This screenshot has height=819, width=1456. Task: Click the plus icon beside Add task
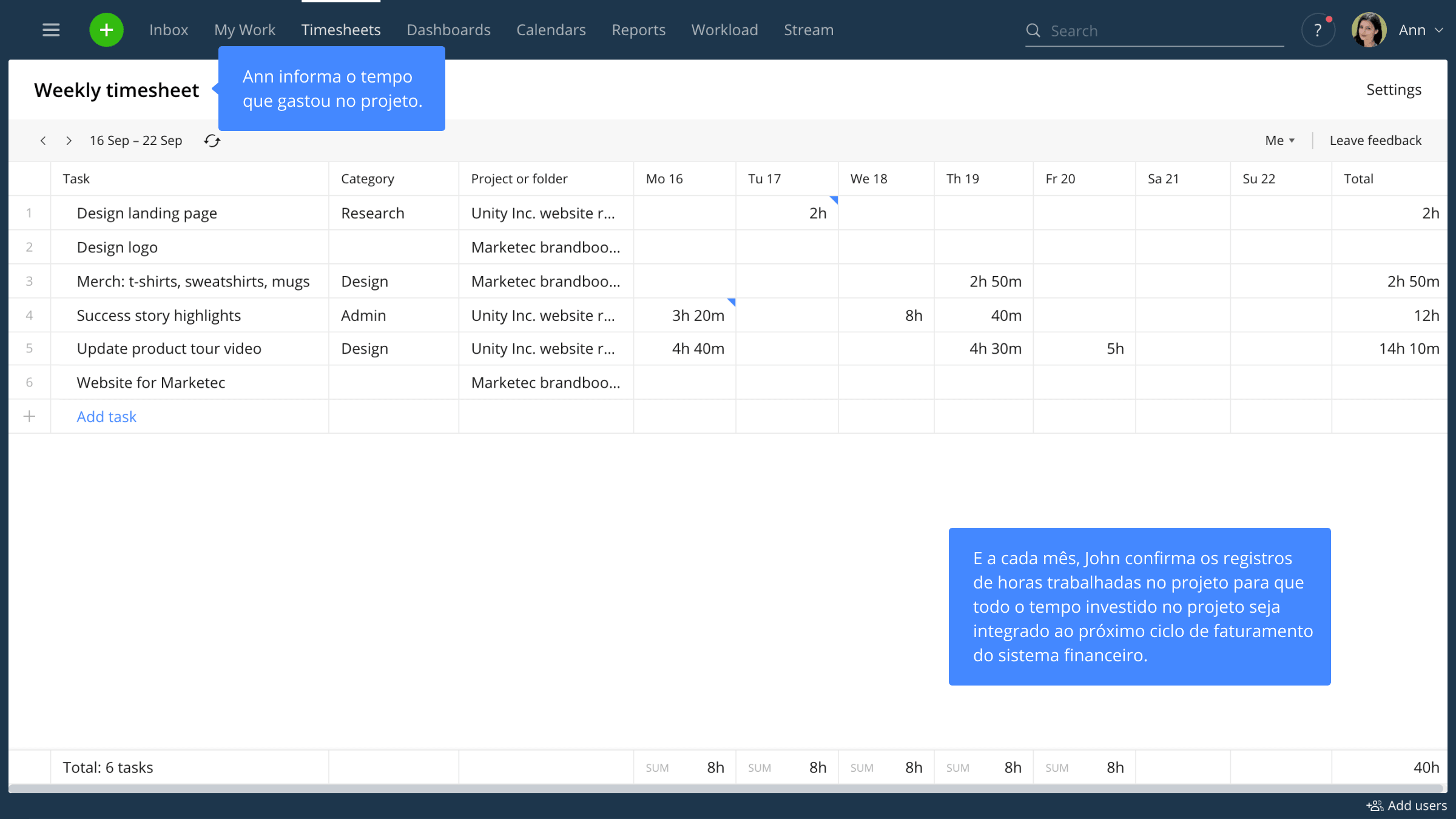tap(29, 416)
